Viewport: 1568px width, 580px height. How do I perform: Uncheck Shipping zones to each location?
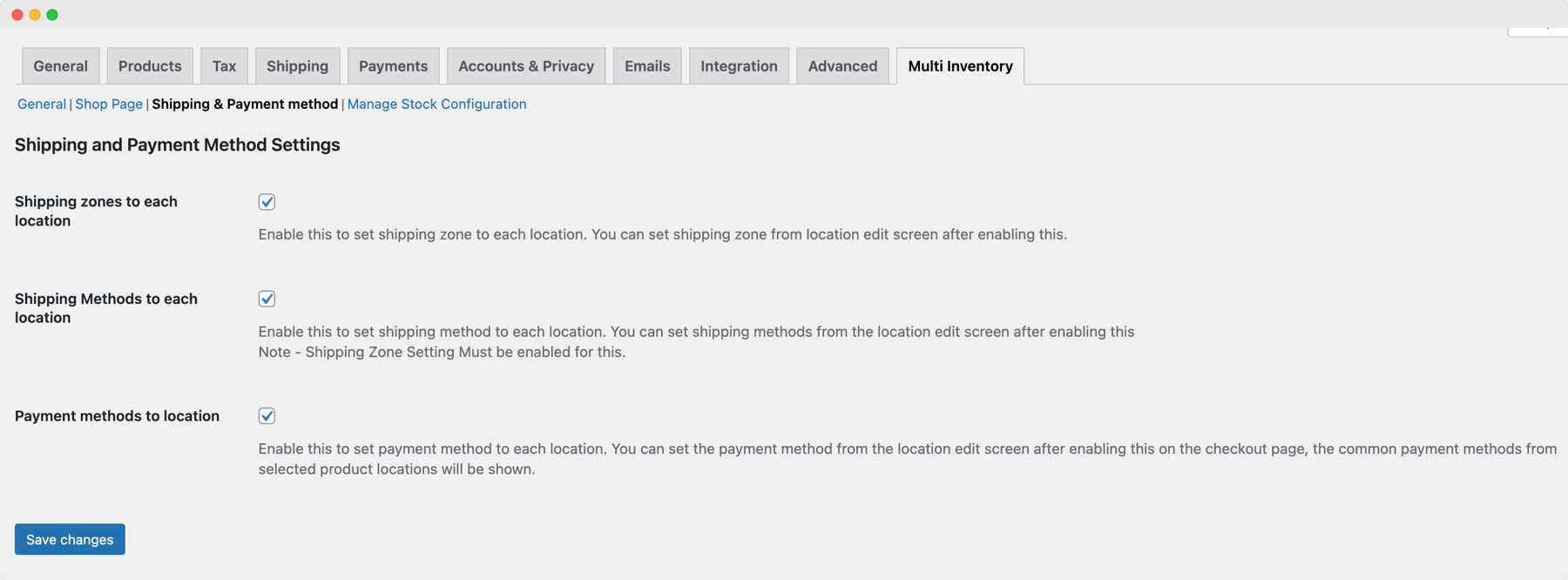click(x=267, y=201)
